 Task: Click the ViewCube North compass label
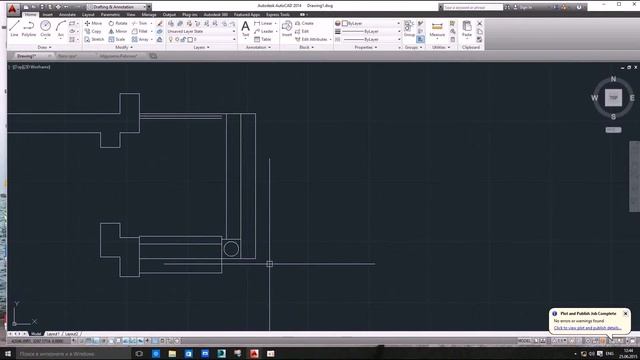613,79
